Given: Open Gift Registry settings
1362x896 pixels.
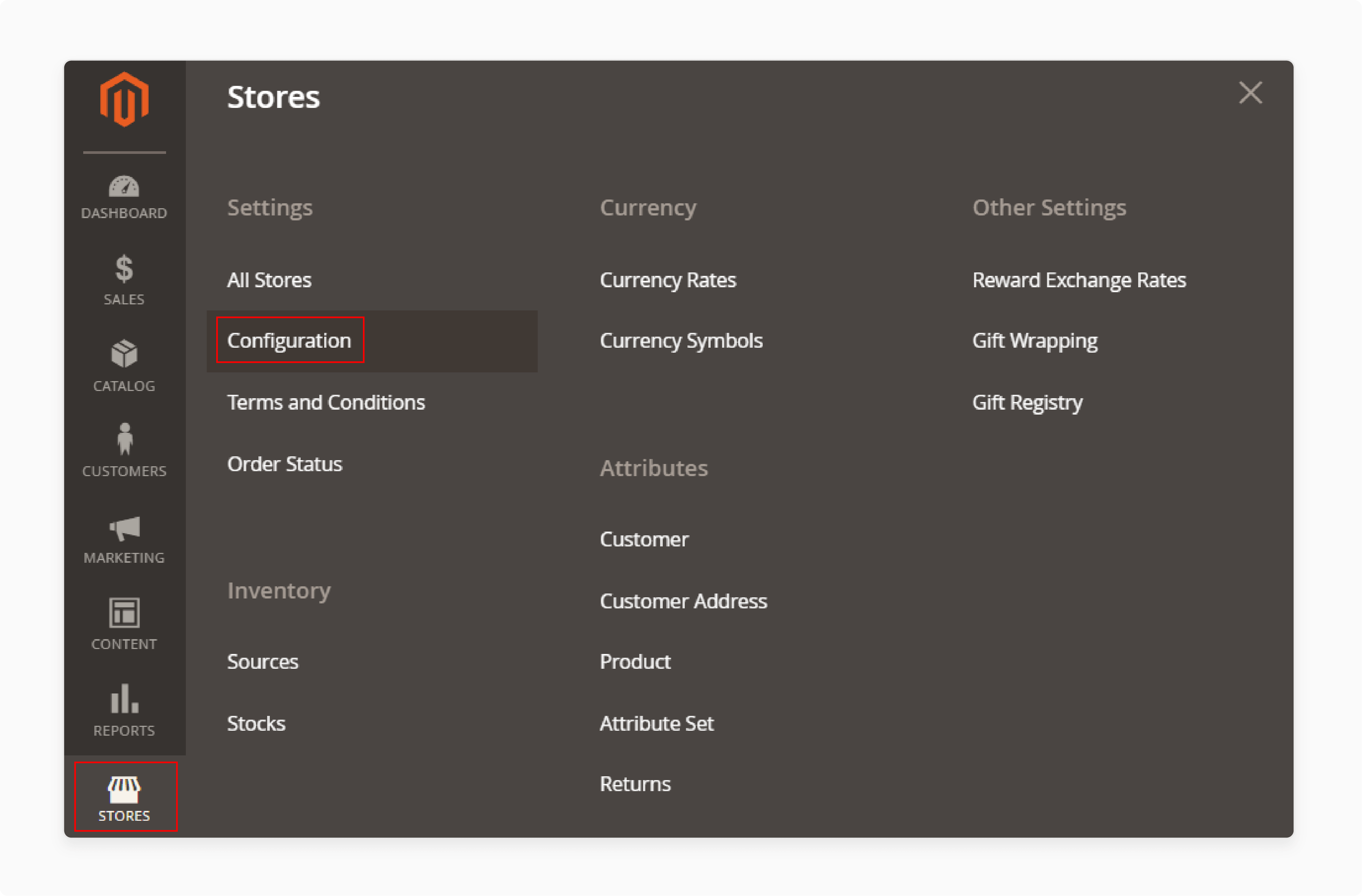Looking at the screenshot, I should (x=1027, y=403).
